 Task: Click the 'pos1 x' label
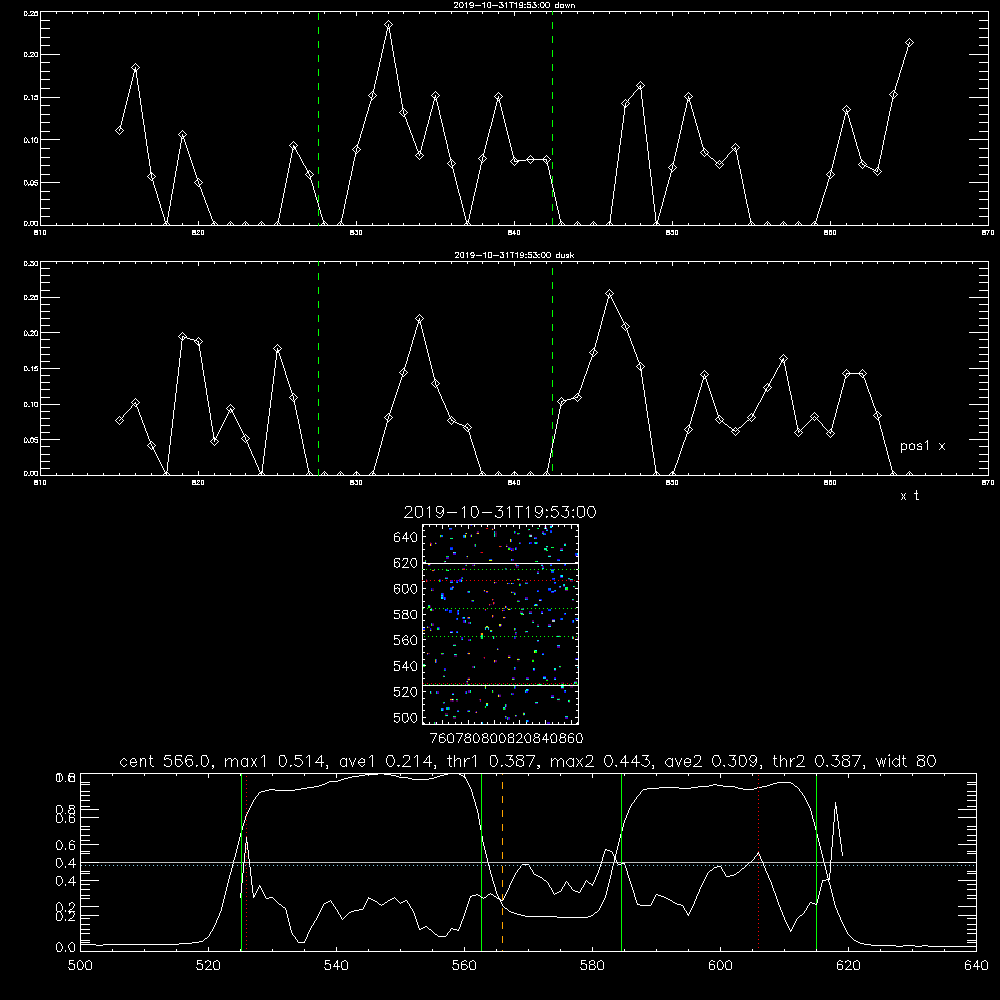click(x=922, y=446)
